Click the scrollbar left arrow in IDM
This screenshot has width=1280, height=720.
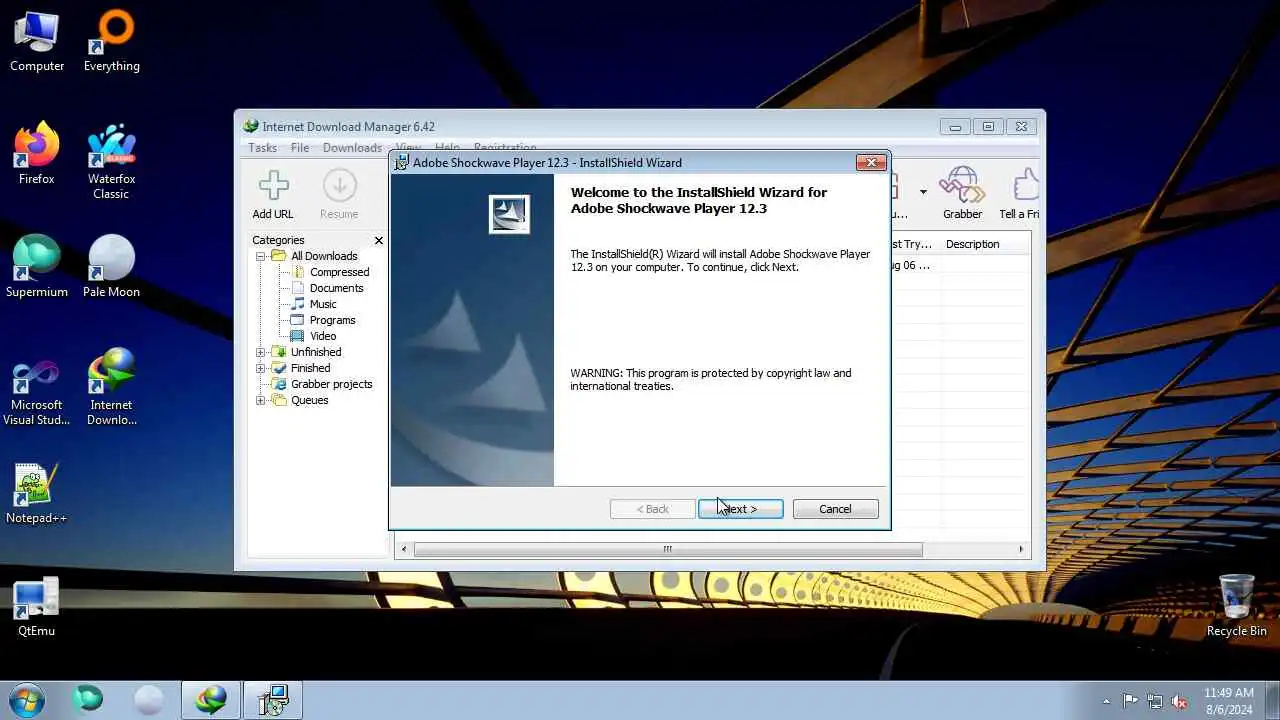pos(404,549)
